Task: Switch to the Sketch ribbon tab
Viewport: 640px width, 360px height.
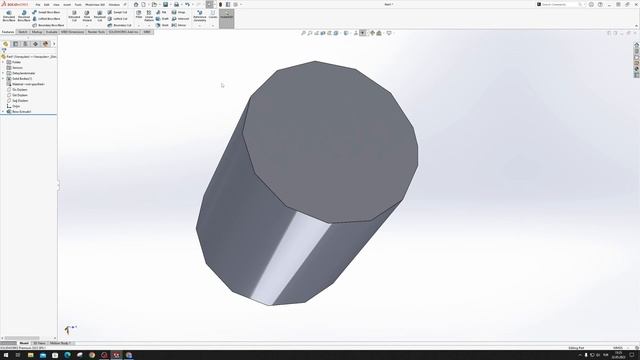Action: coord(23,32)
